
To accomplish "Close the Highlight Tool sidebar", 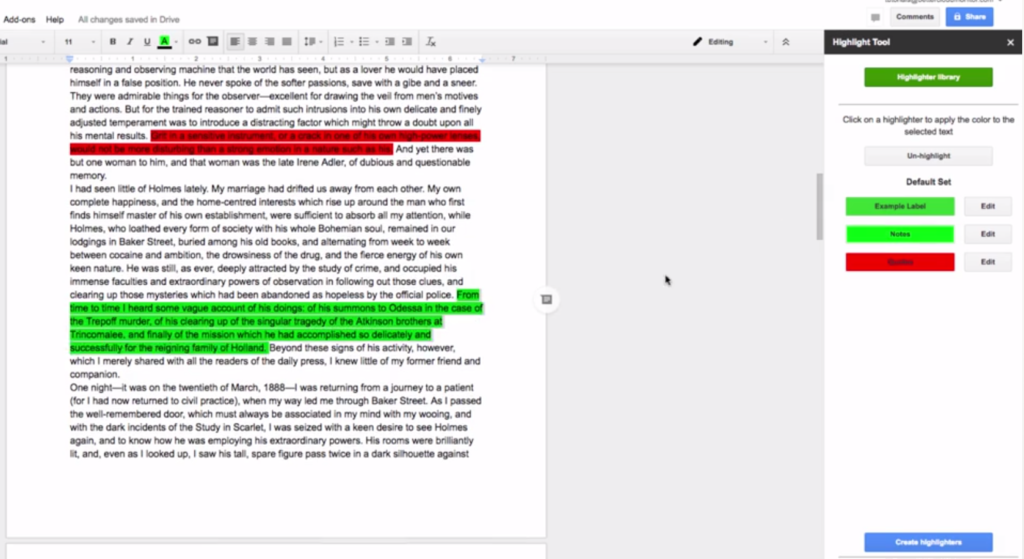I will click(1010, 42).
